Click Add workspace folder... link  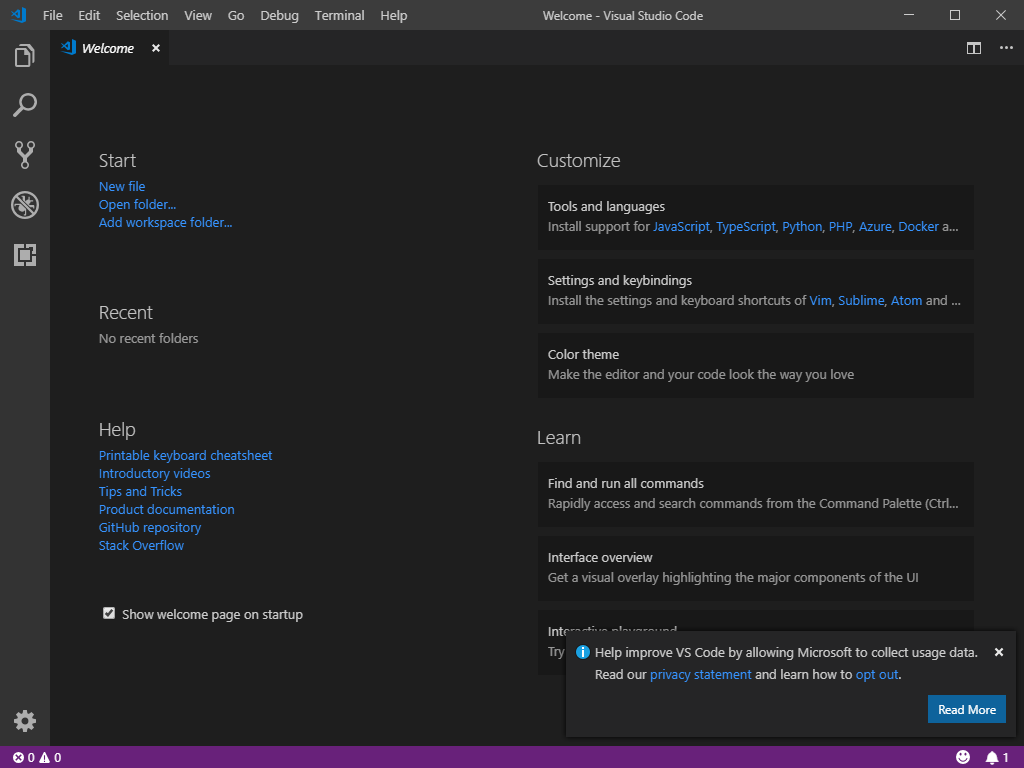pyautogui.click(x=165, y=223)
